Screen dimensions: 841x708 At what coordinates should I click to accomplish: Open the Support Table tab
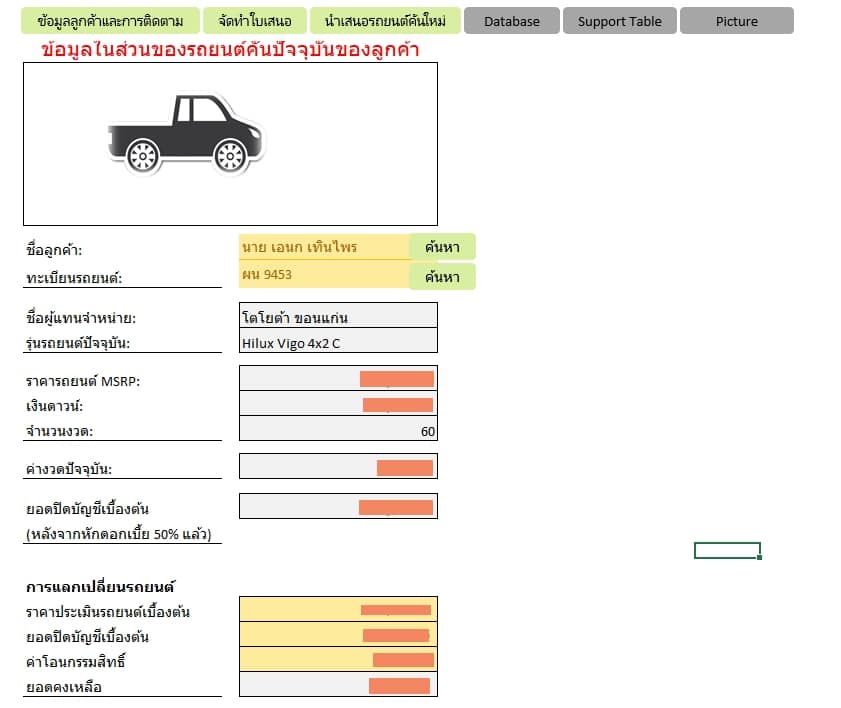(619, 21)
